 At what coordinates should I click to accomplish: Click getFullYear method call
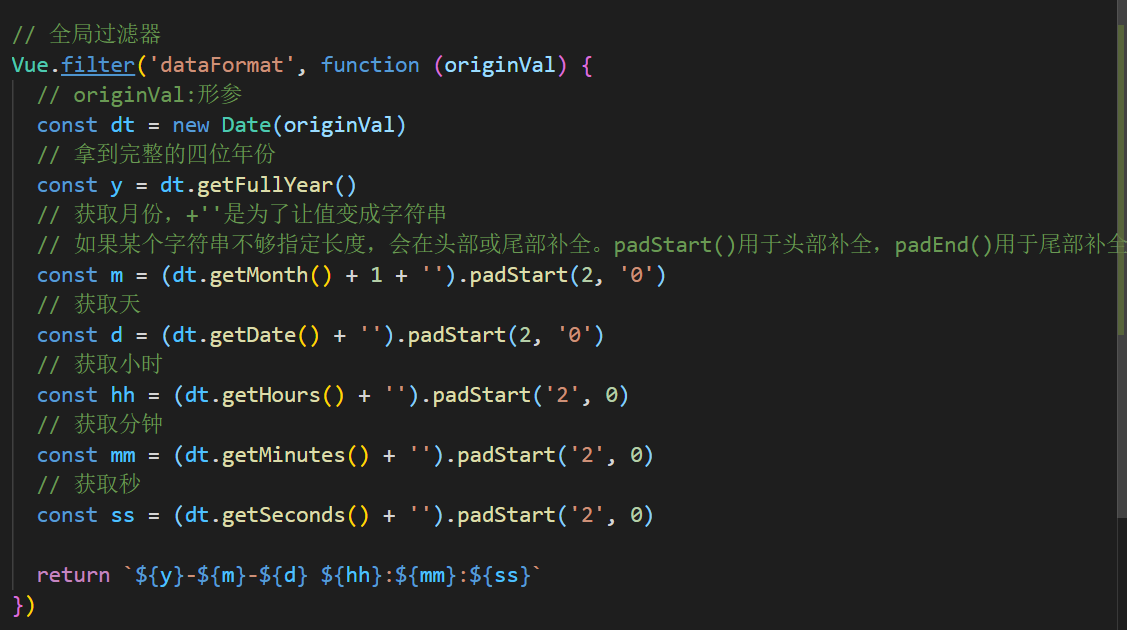264,185
